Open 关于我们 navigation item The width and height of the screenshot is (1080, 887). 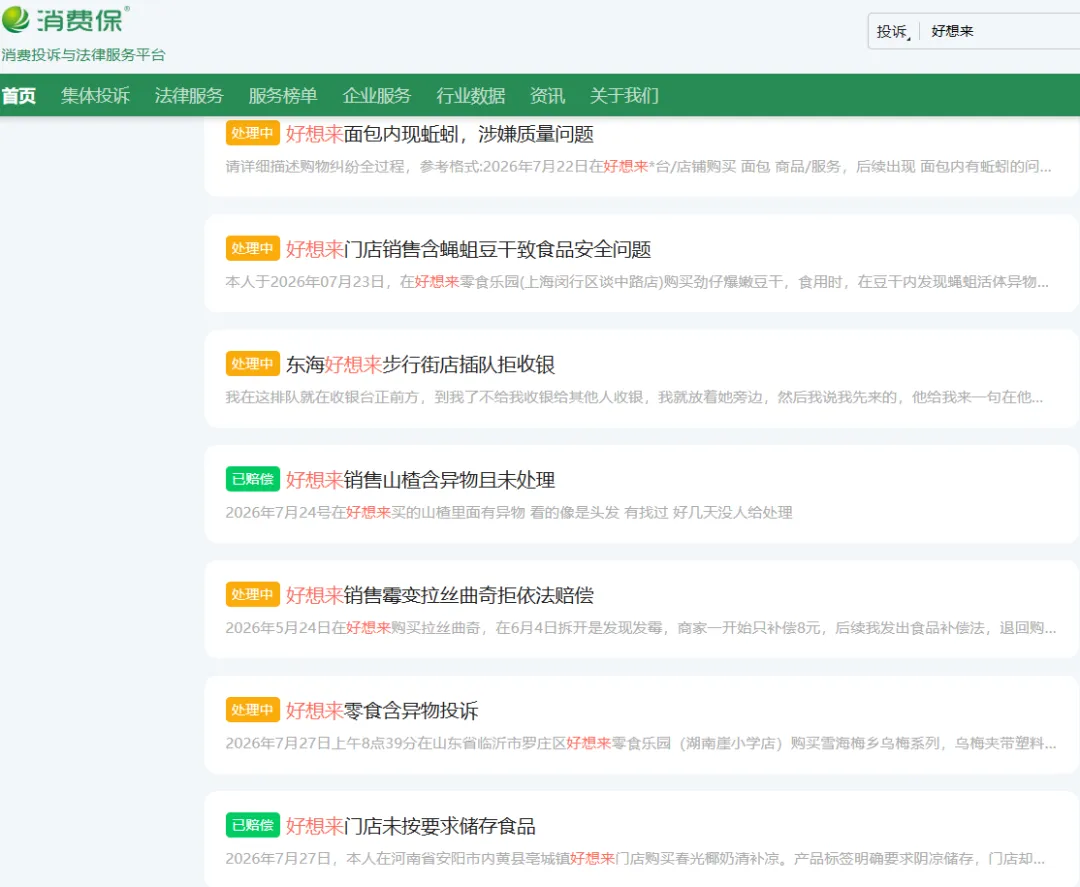(624, 95)
